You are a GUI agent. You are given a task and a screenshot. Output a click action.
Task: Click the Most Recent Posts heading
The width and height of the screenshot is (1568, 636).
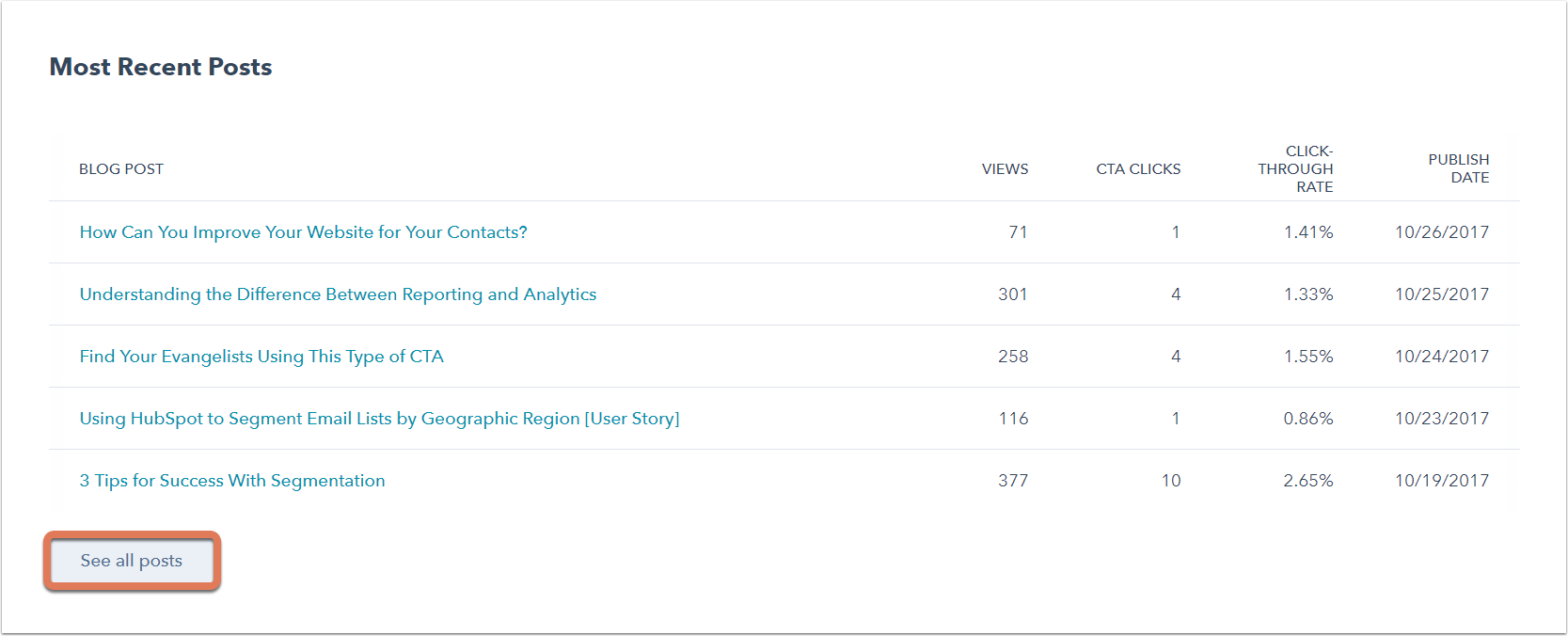(x=161, y=67)
